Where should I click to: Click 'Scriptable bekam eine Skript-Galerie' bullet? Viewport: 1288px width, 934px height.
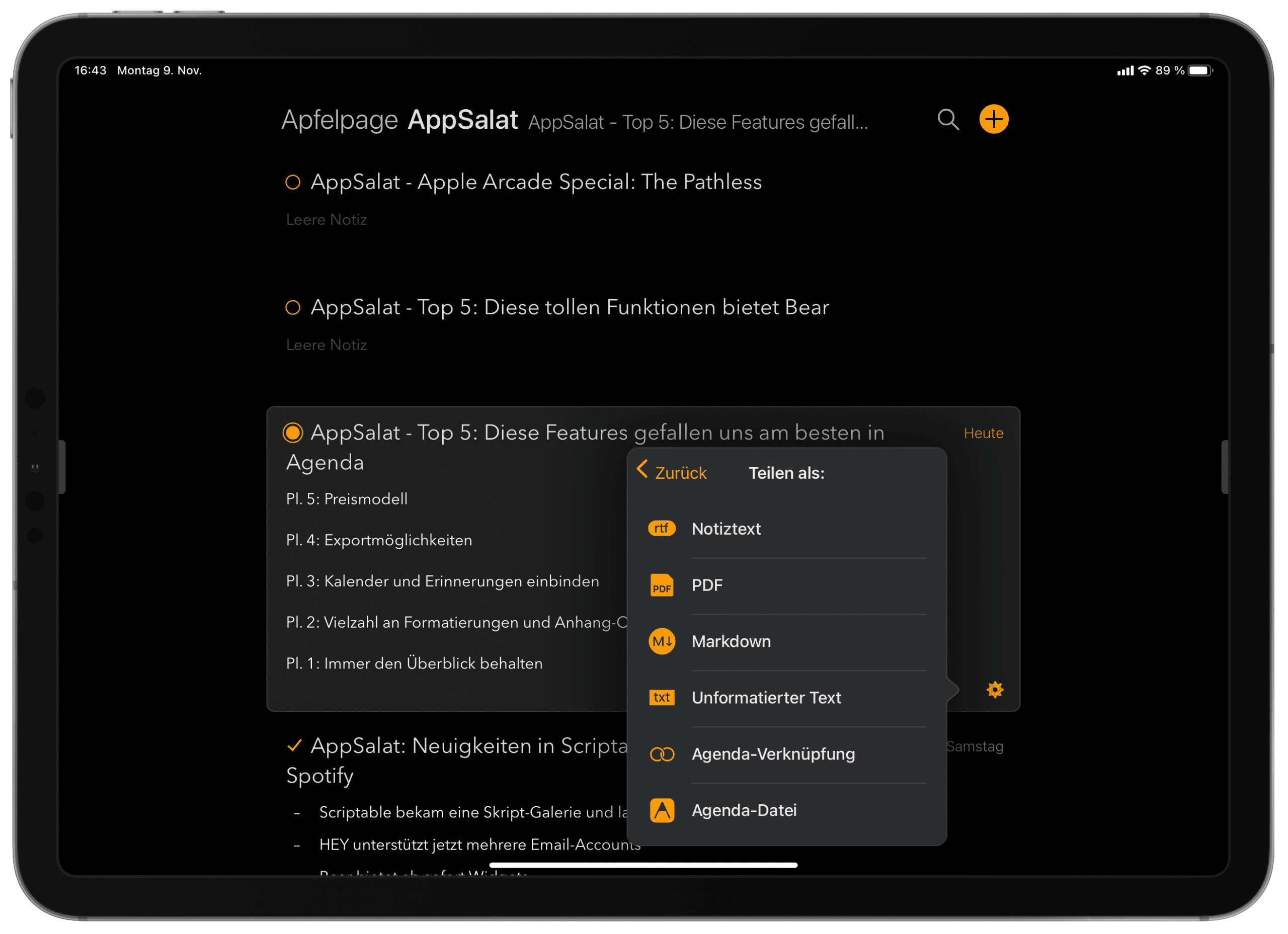473,812
